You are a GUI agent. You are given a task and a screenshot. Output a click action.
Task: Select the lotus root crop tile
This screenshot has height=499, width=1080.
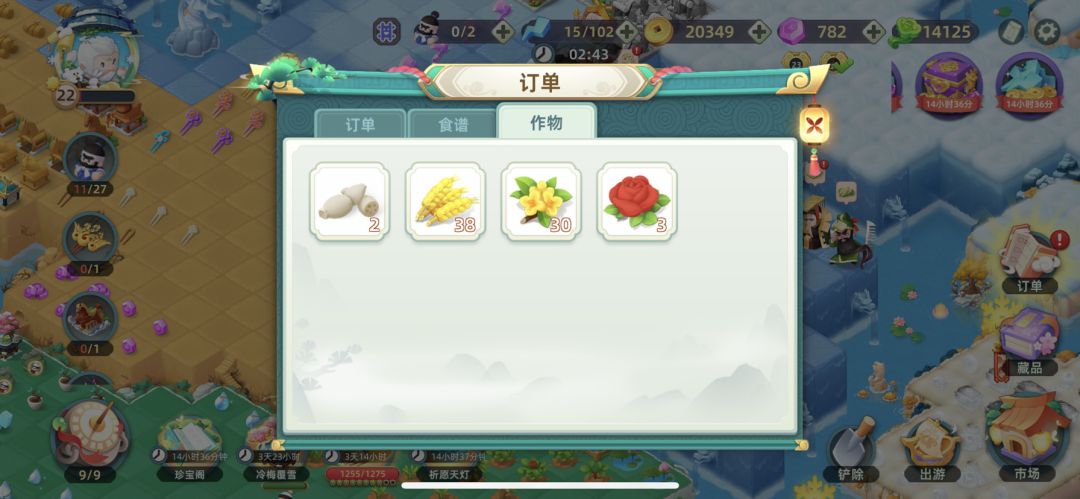coord(350,201)
